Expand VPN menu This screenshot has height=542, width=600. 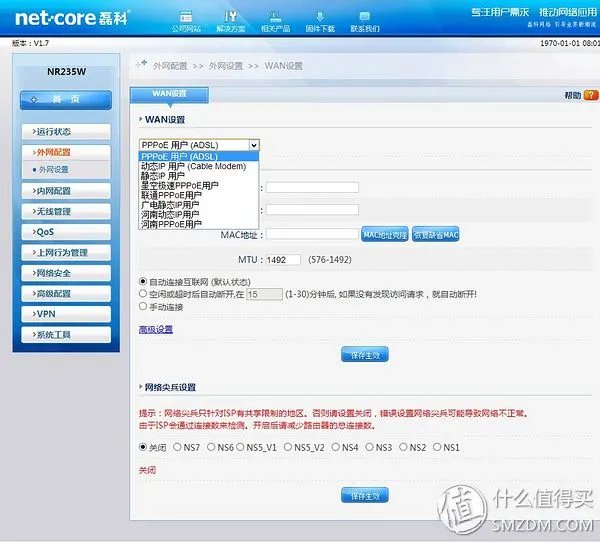pyautogui.click(x=66, y=314)
